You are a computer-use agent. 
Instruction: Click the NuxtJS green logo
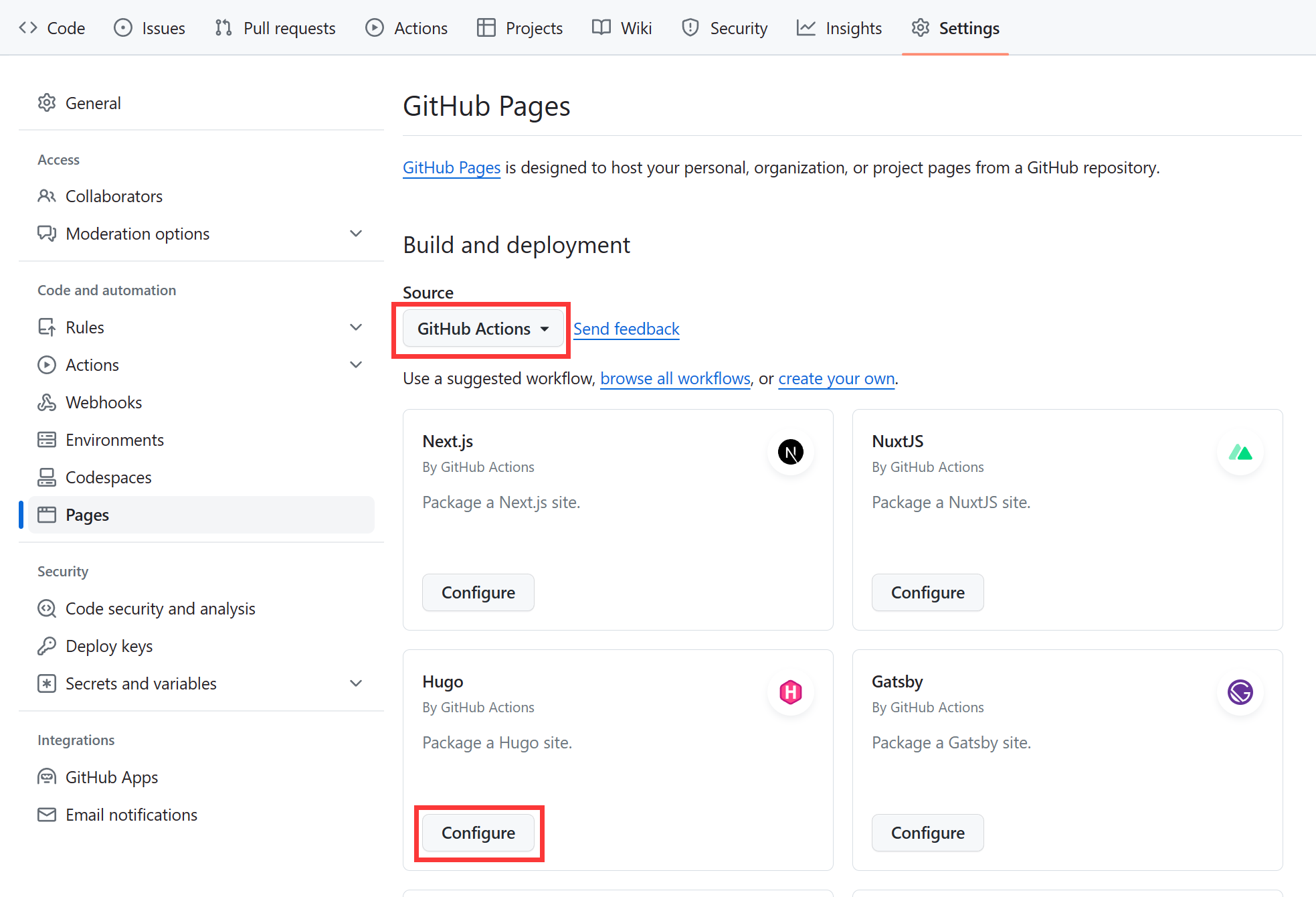point(1240,453)
